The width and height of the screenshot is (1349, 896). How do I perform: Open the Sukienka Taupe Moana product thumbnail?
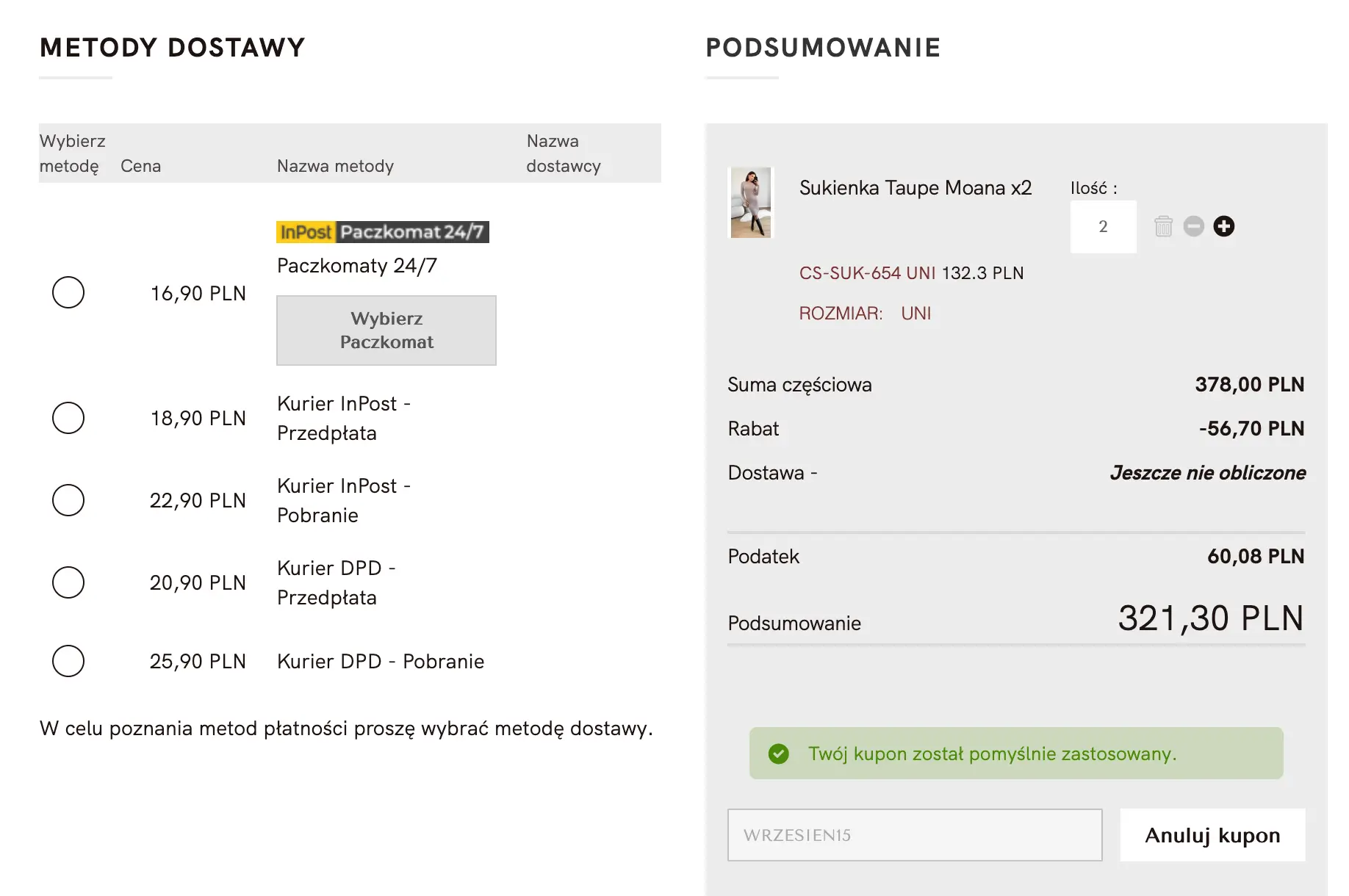pyautogui.click(x=750, y=203)
